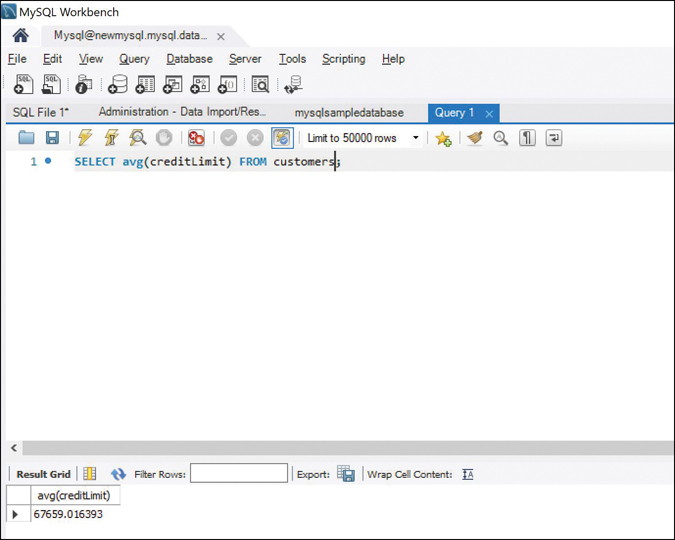This screenshot has width=675, height=540.
Task: Select the Query 1 tab
Action: coord(454,113)
